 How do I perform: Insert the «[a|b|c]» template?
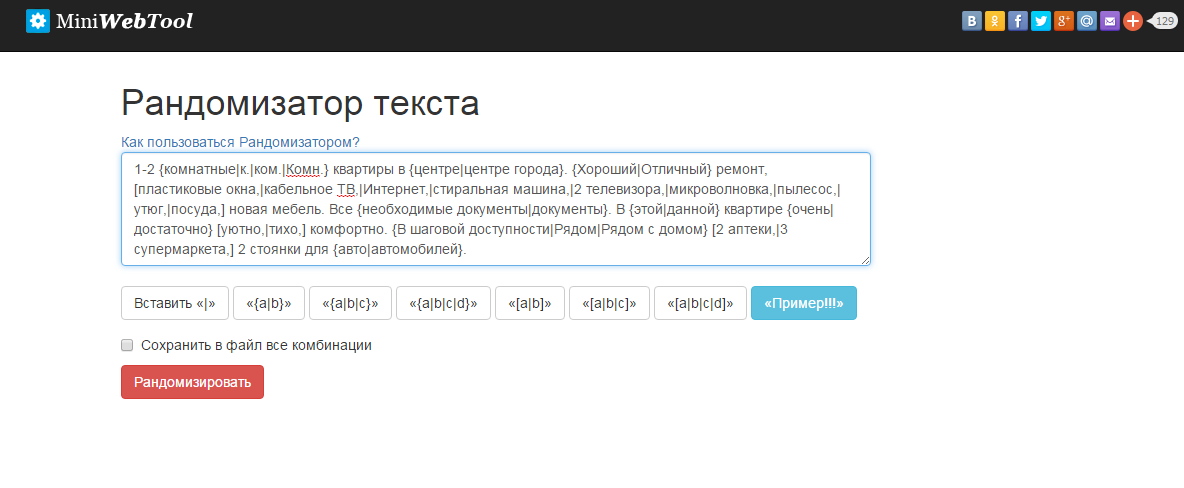(609, 303)
